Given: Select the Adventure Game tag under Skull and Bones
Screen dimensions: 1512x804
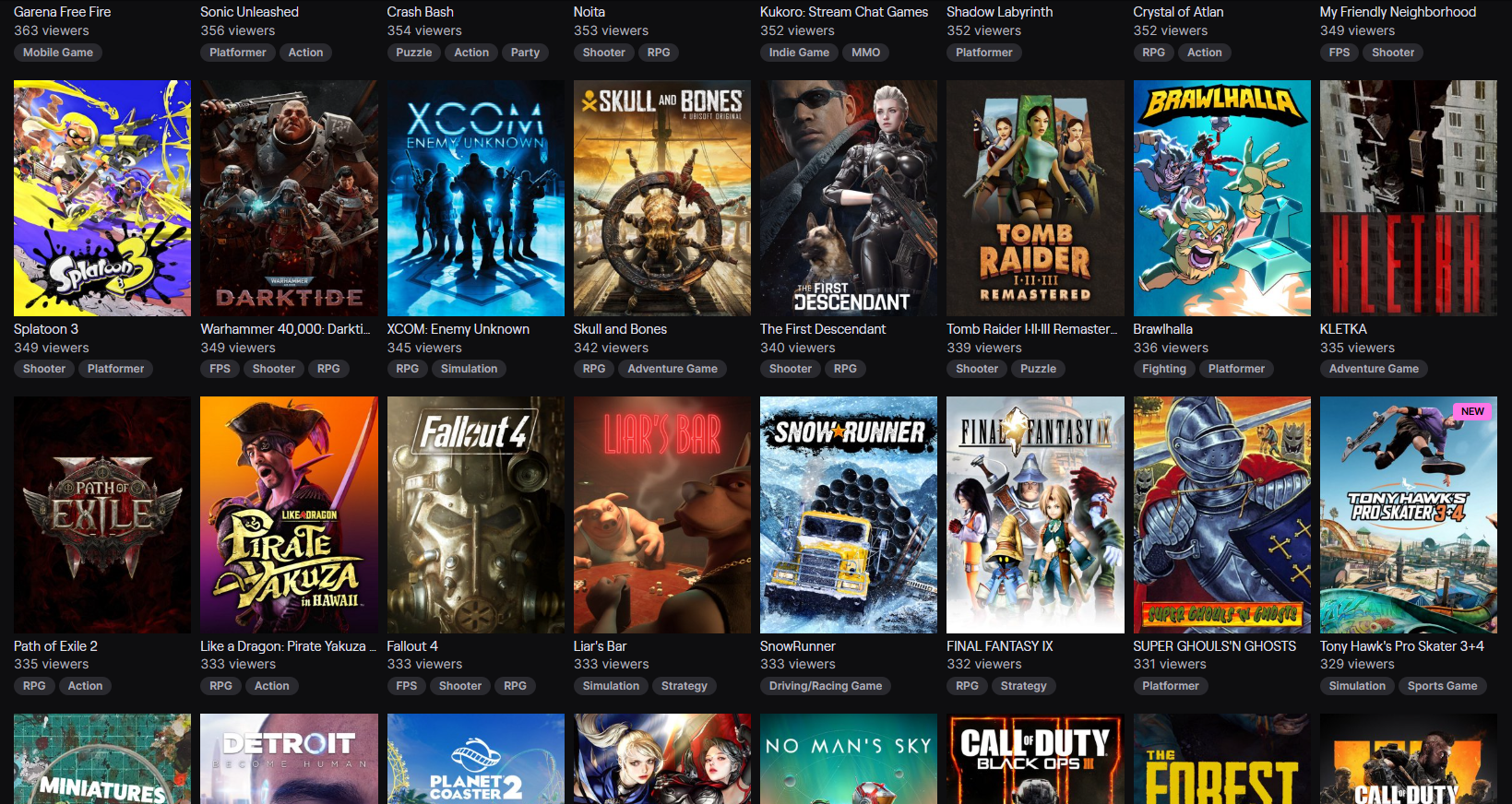Looking at the screenshot, I should coord(673,369).
